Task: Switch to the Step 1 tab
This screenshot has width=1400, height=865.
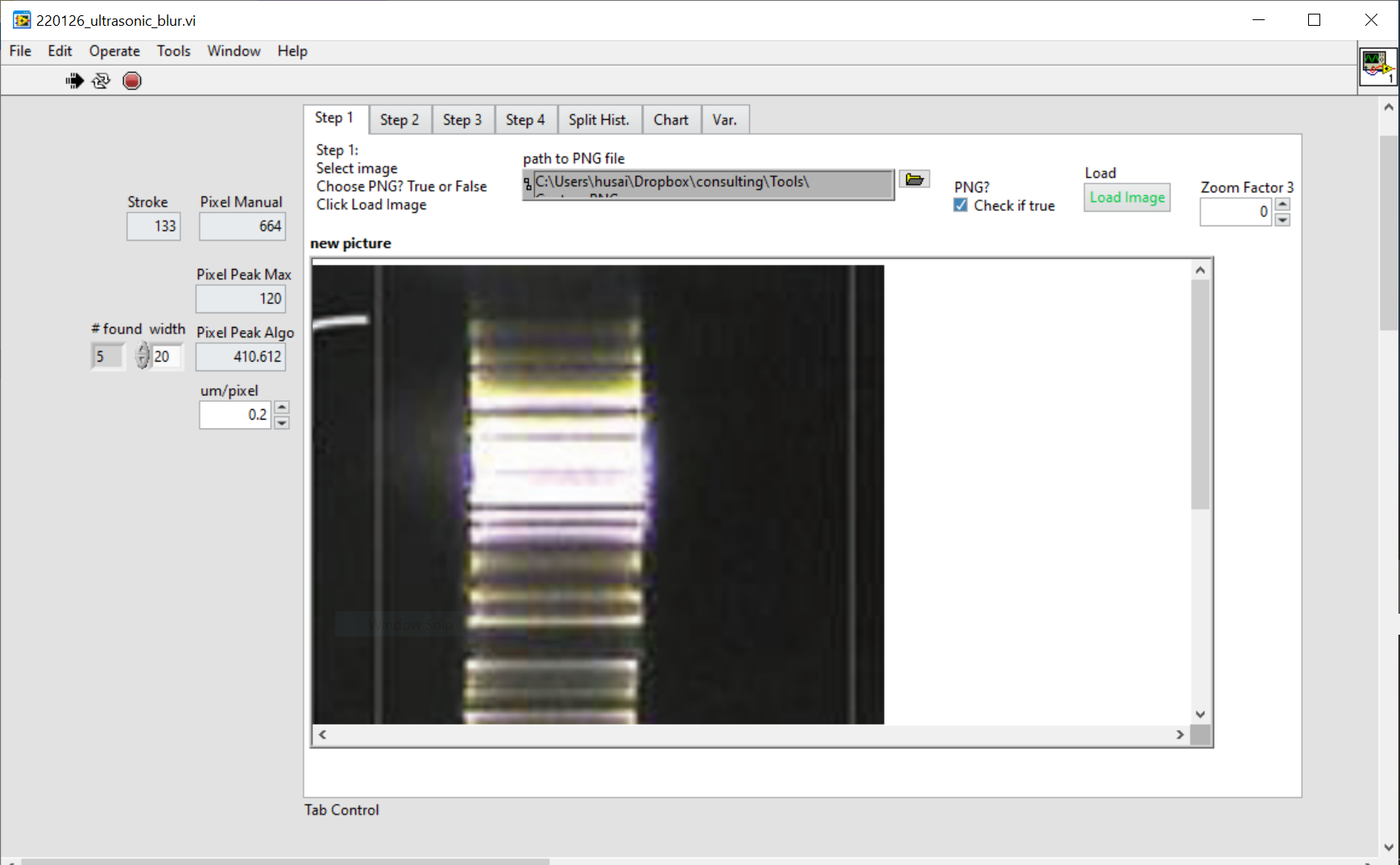Action: (335, 118)
